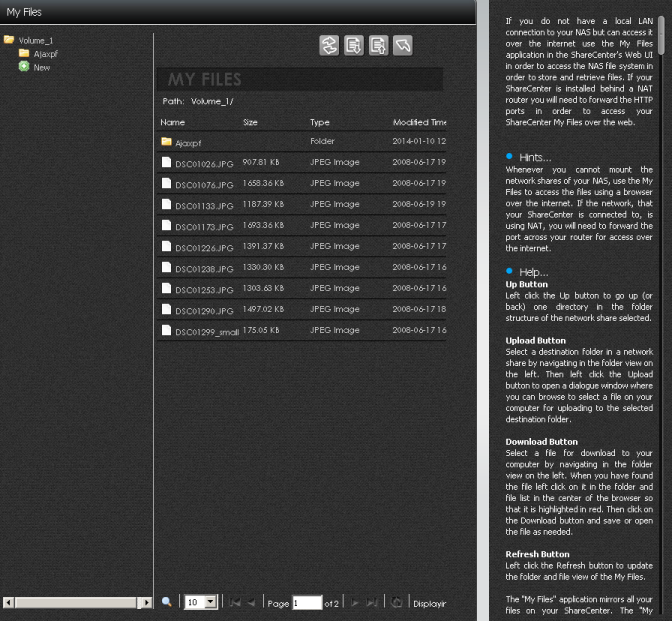This screenshot has width=672, height=621.
Task: Click file icon beside DSC01133.JPG
Action: pos(166,204)
